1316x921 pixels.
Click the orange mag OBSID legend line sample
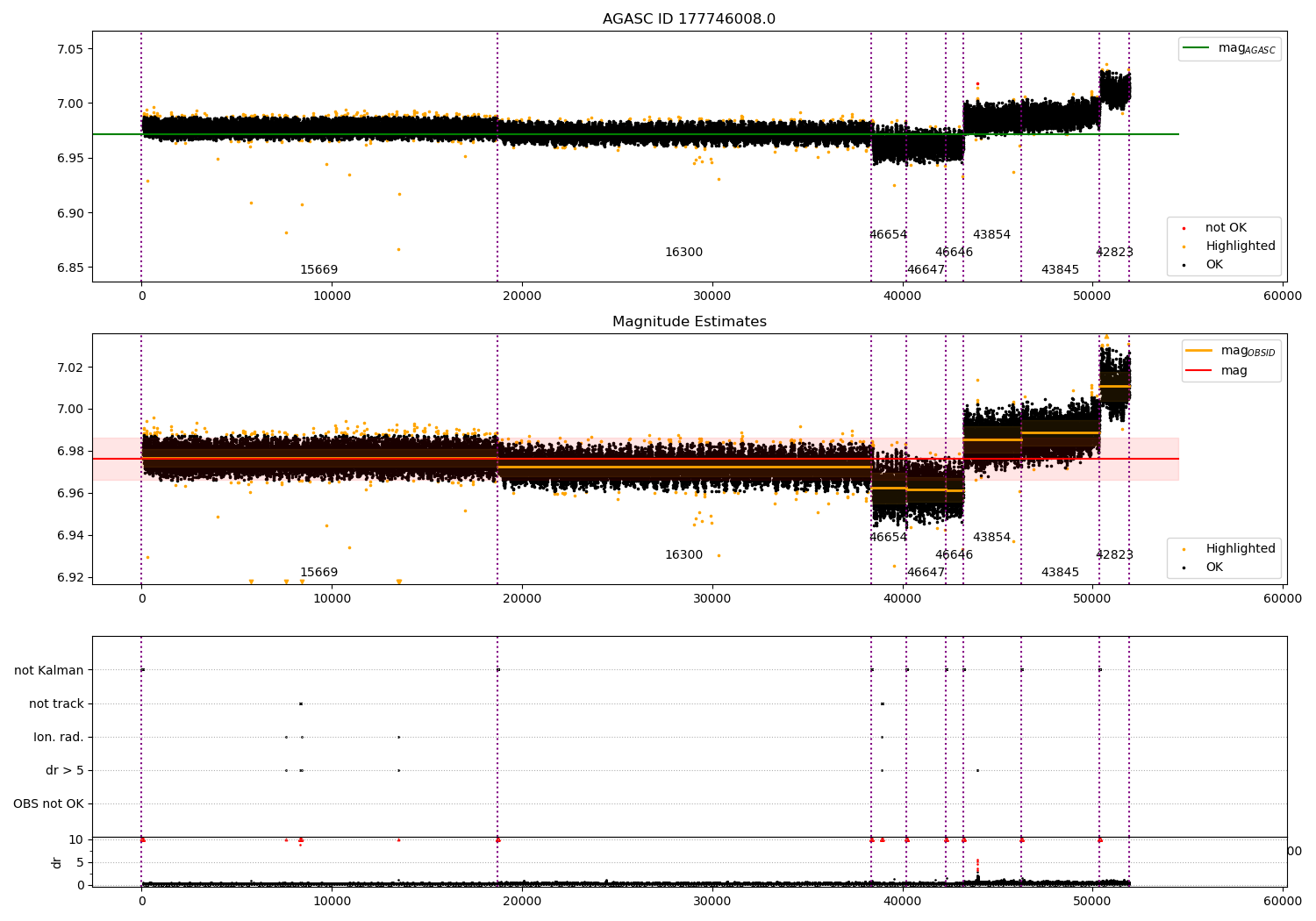1198,351
